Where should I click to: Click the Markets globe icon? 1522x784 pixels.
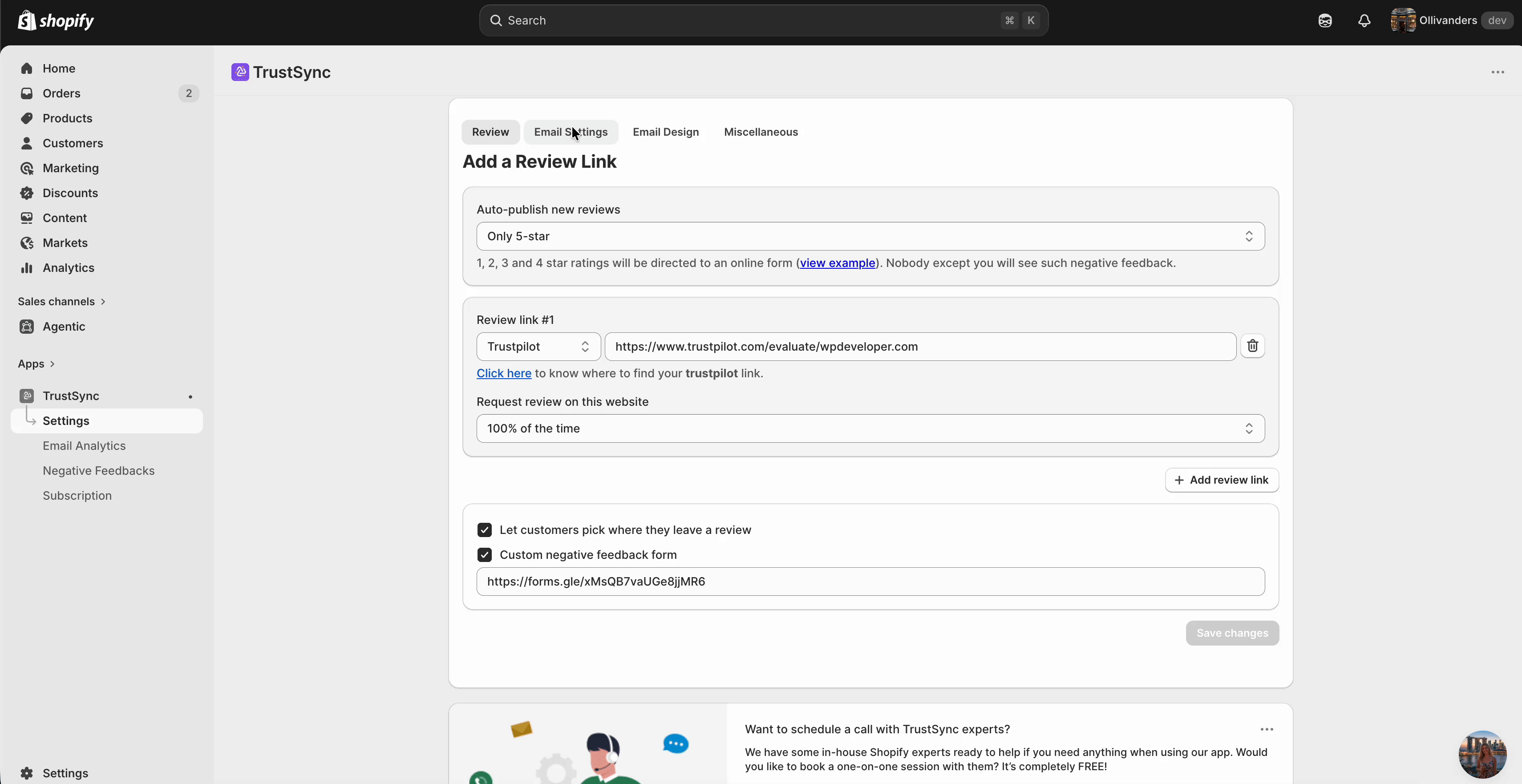click(x=27, y=243)
